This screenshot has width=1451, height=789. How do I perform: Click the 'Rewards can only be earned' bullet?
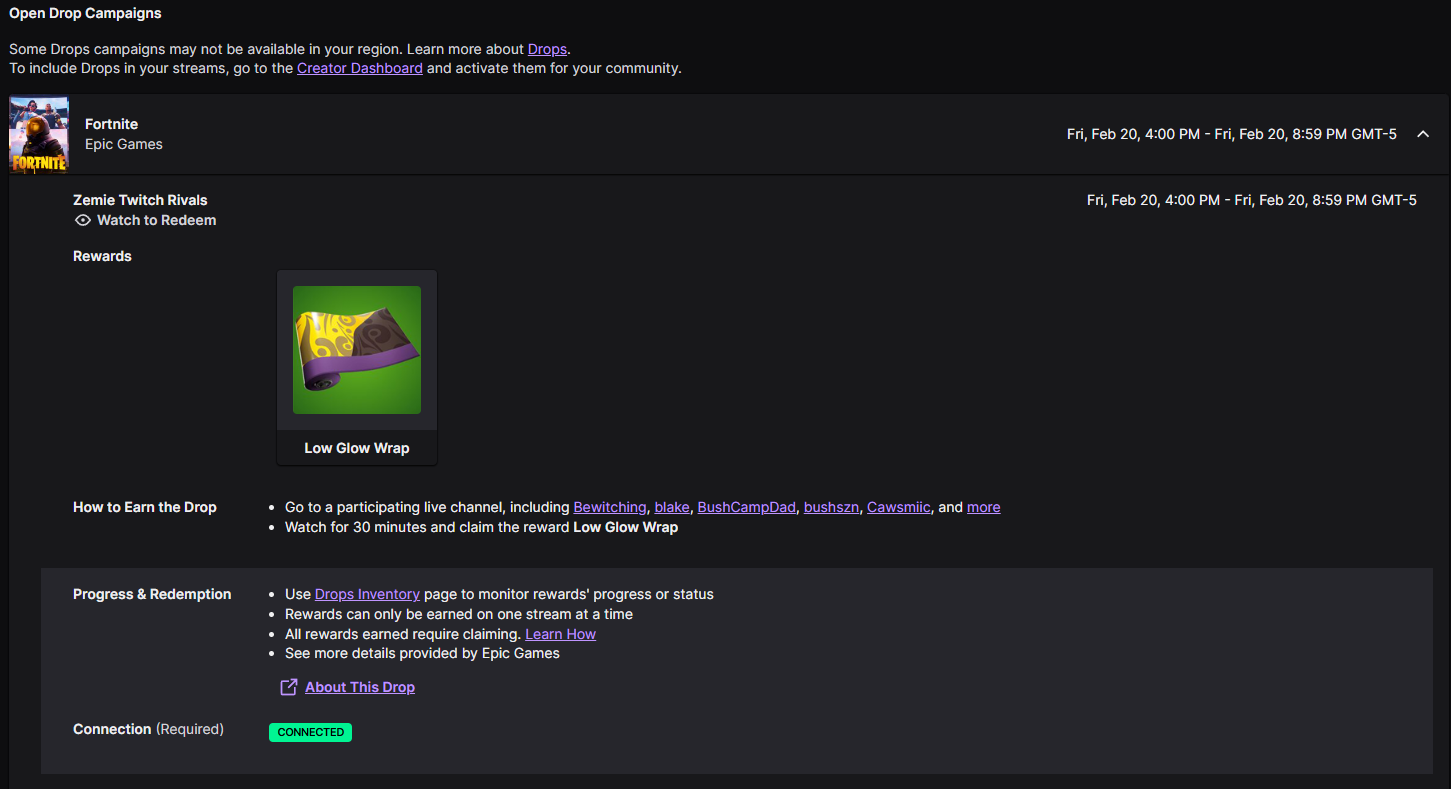(459, 614)
